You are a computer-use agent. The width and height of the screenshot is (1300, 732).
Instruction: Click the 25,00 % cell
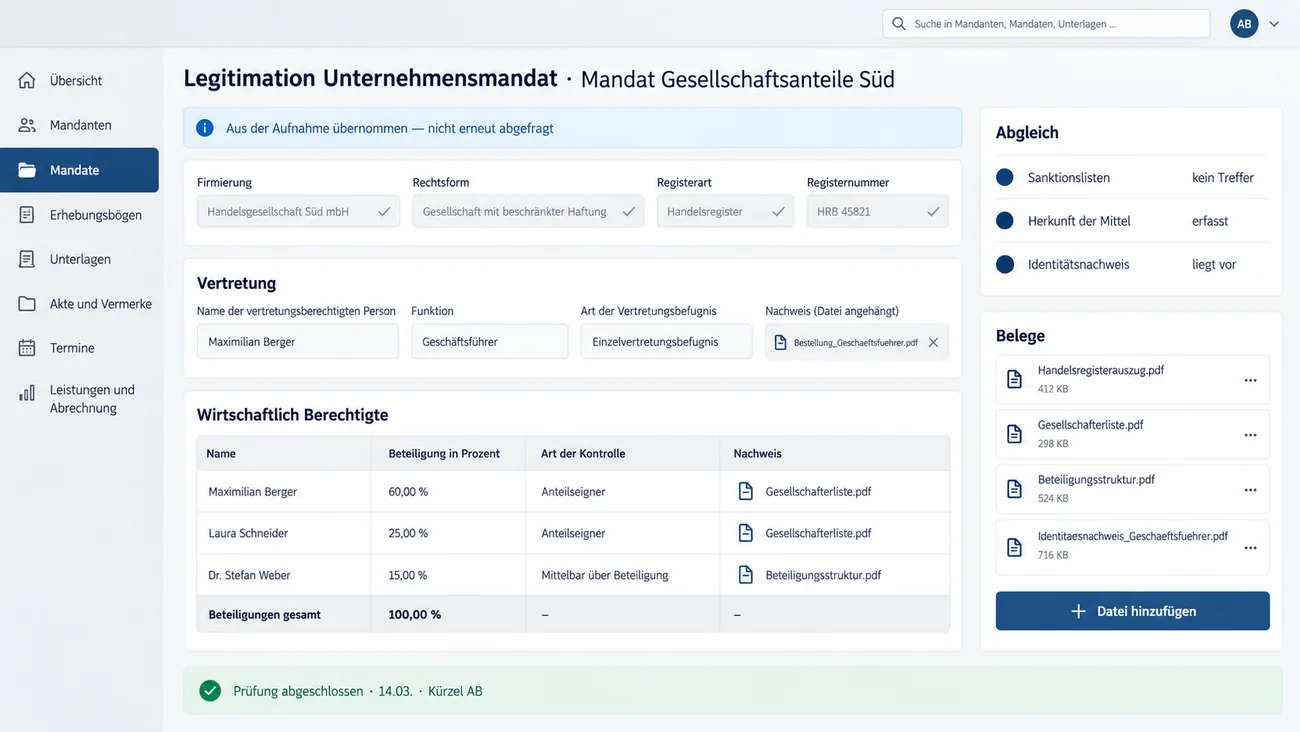[x=408, y=533]
